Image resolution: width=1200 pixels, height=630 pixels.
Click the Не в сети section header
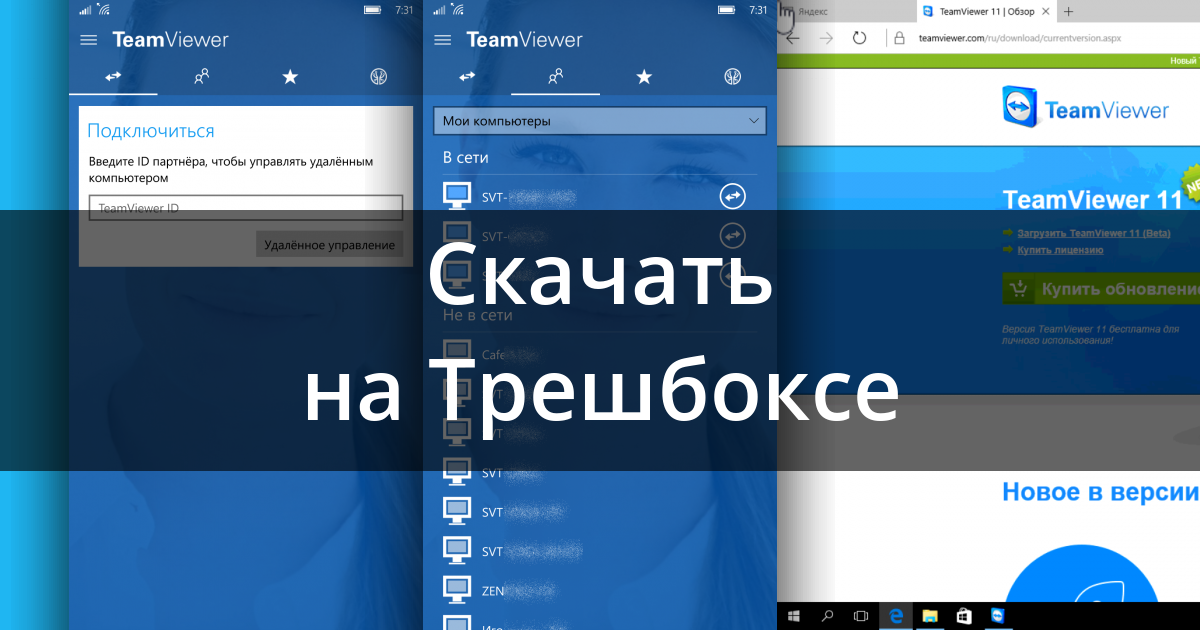pyautogui.click(x=478, y=314)
